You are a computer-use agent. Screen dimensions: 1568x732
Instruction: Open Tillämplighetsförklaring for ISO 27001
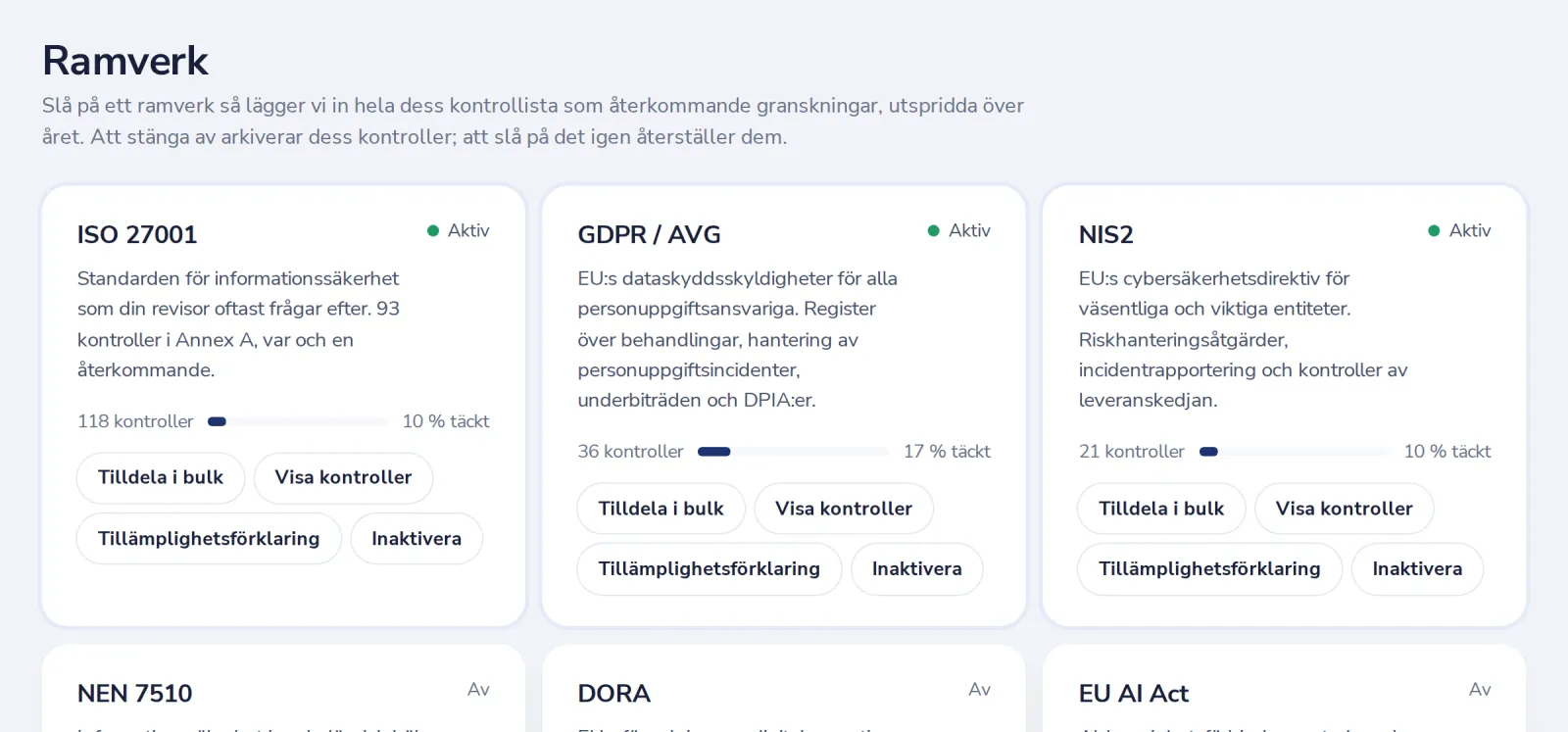[209, 538]
